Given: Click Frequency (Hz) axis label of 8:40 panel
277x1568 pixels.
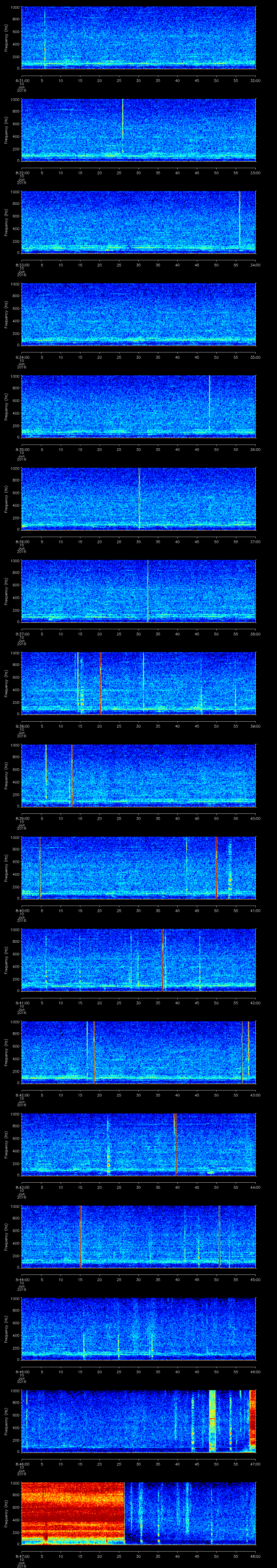Looking at the screenshot, I should pos(6,868).
